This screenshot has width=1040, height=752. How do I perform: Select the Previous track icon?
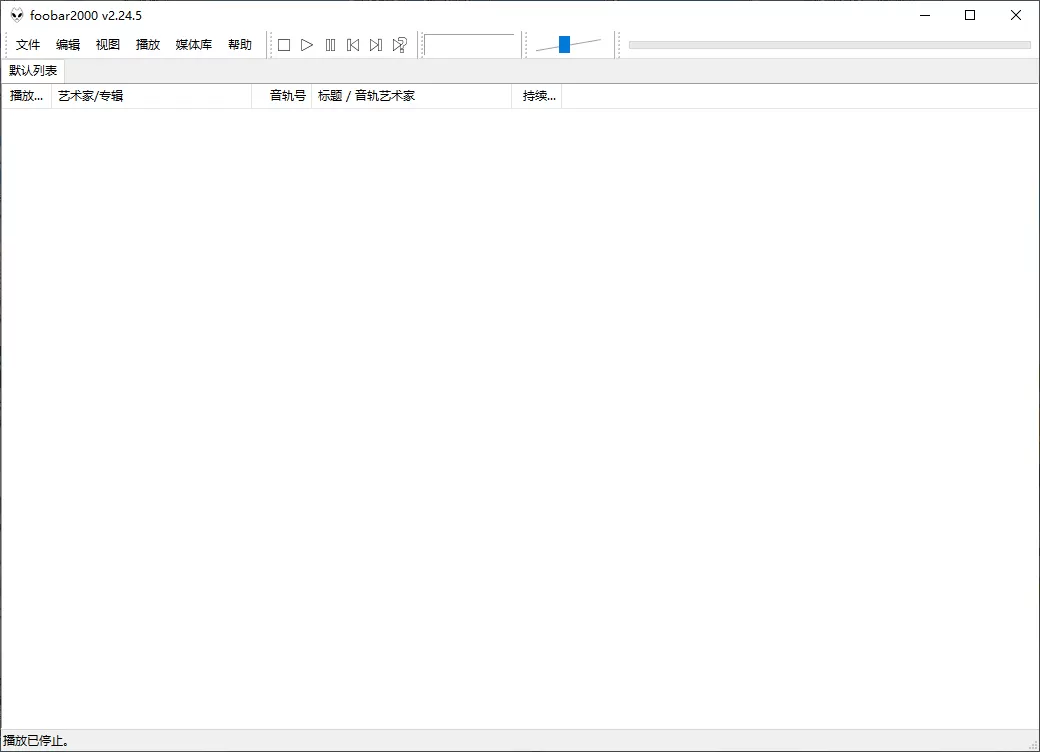tap(353, 44)
